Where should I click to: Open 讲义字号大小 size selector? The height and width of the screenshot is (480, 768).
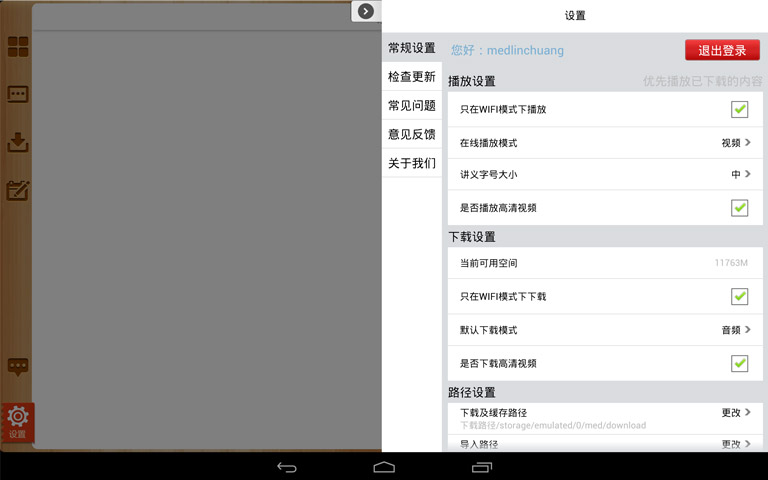point(740,175)
